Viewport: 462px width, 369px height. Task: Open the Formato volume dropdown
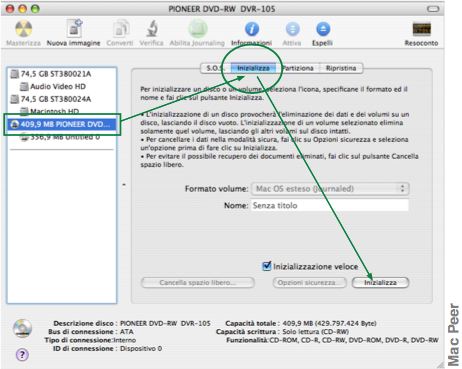point(330,189)
